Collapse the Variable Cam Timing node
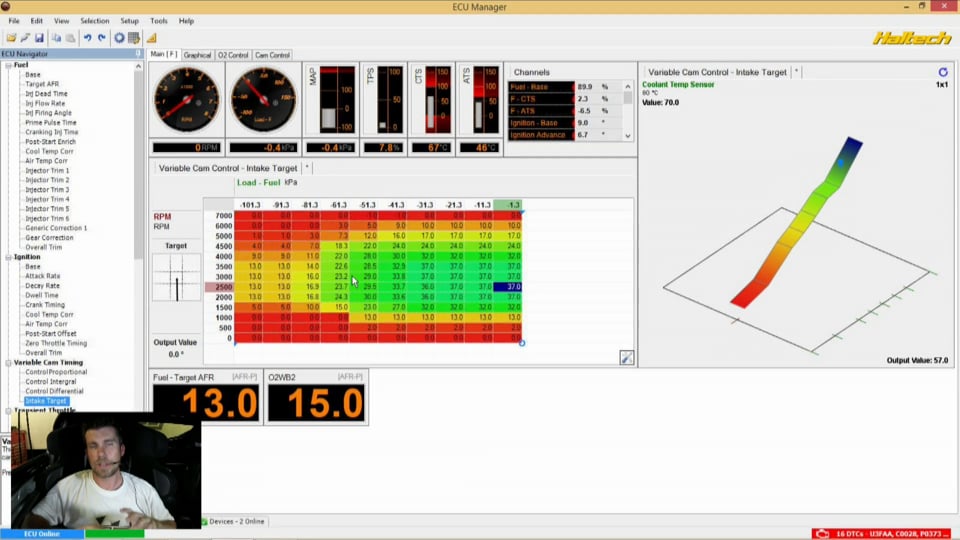Screen dimensions: 960x540 coord(9,362)
